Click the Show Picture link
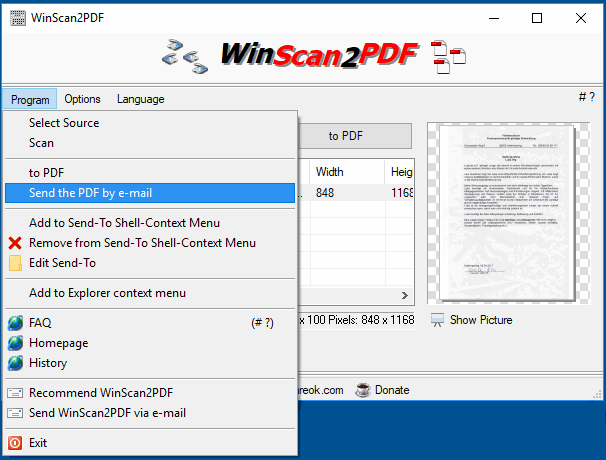The height and width of the screenshot is (460, 606). point(481,320)
